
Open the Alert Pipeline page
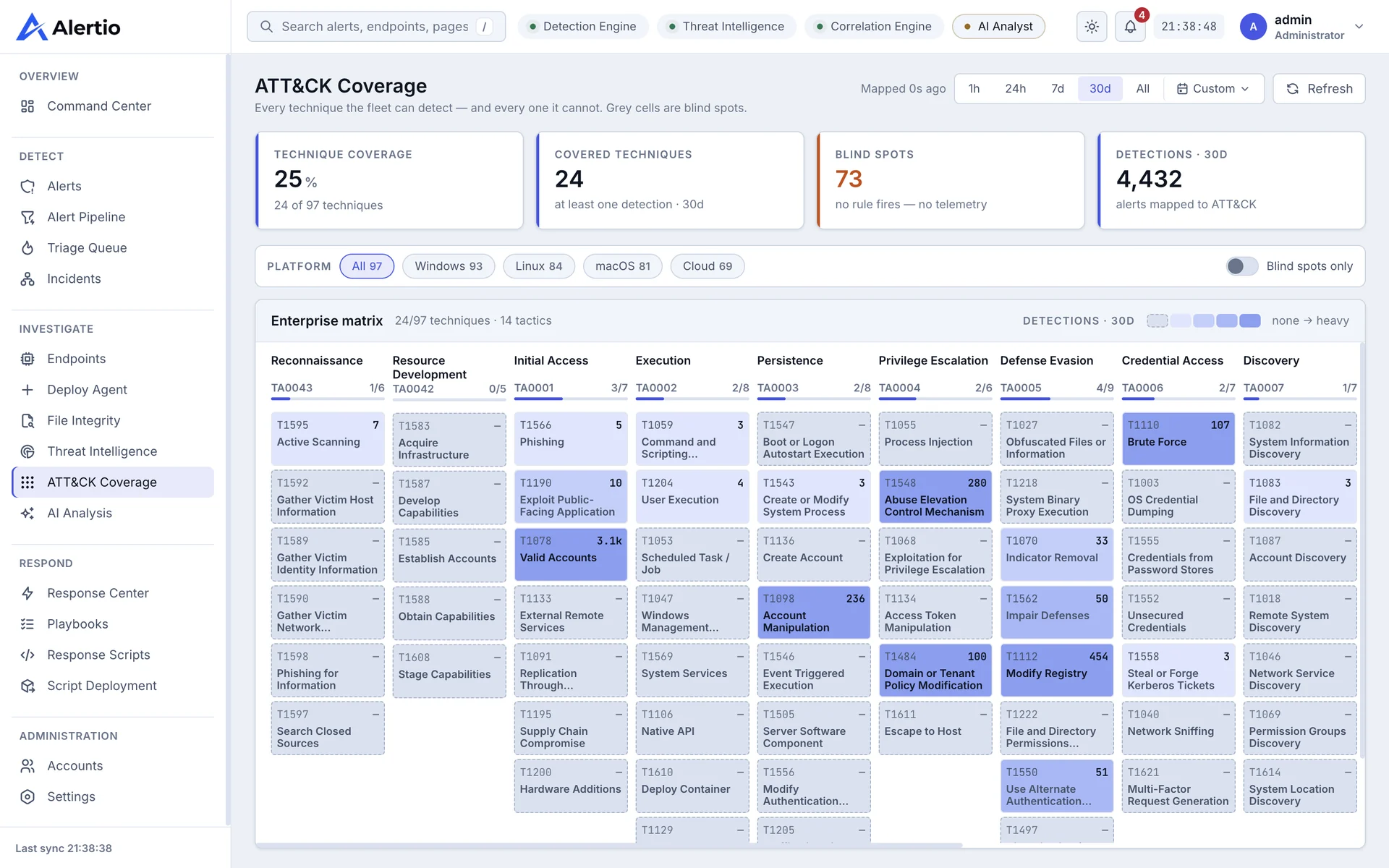113,217
